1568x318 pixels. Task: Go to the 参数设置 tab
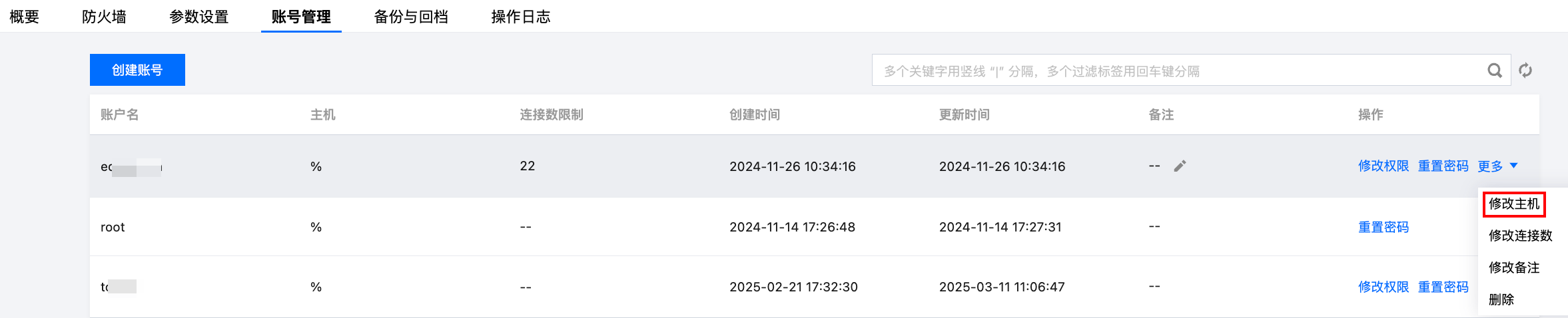198,17
